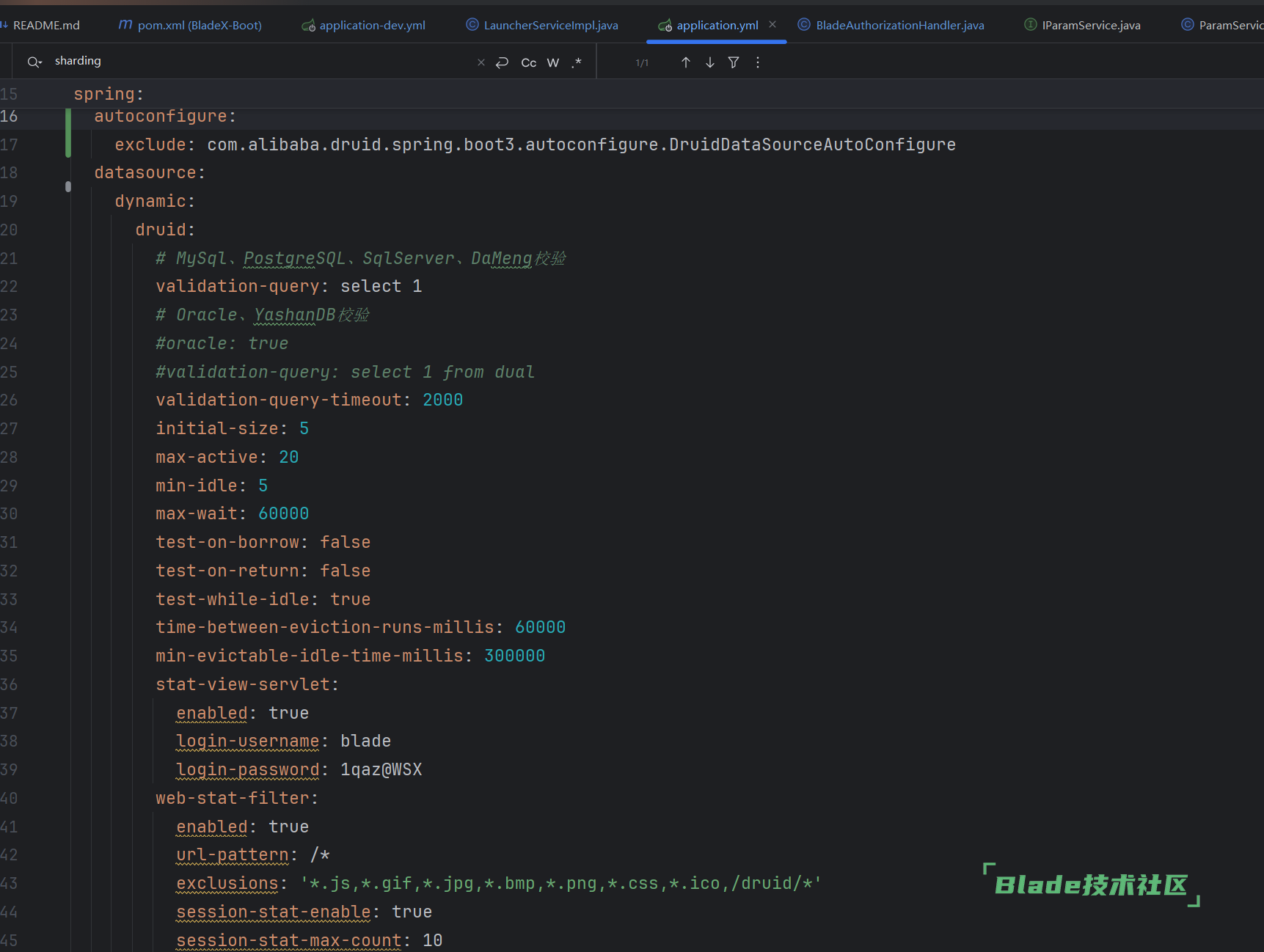Toggle Whole Words (W) search option
1264x952 pixels.
click(x=553, y=63)
